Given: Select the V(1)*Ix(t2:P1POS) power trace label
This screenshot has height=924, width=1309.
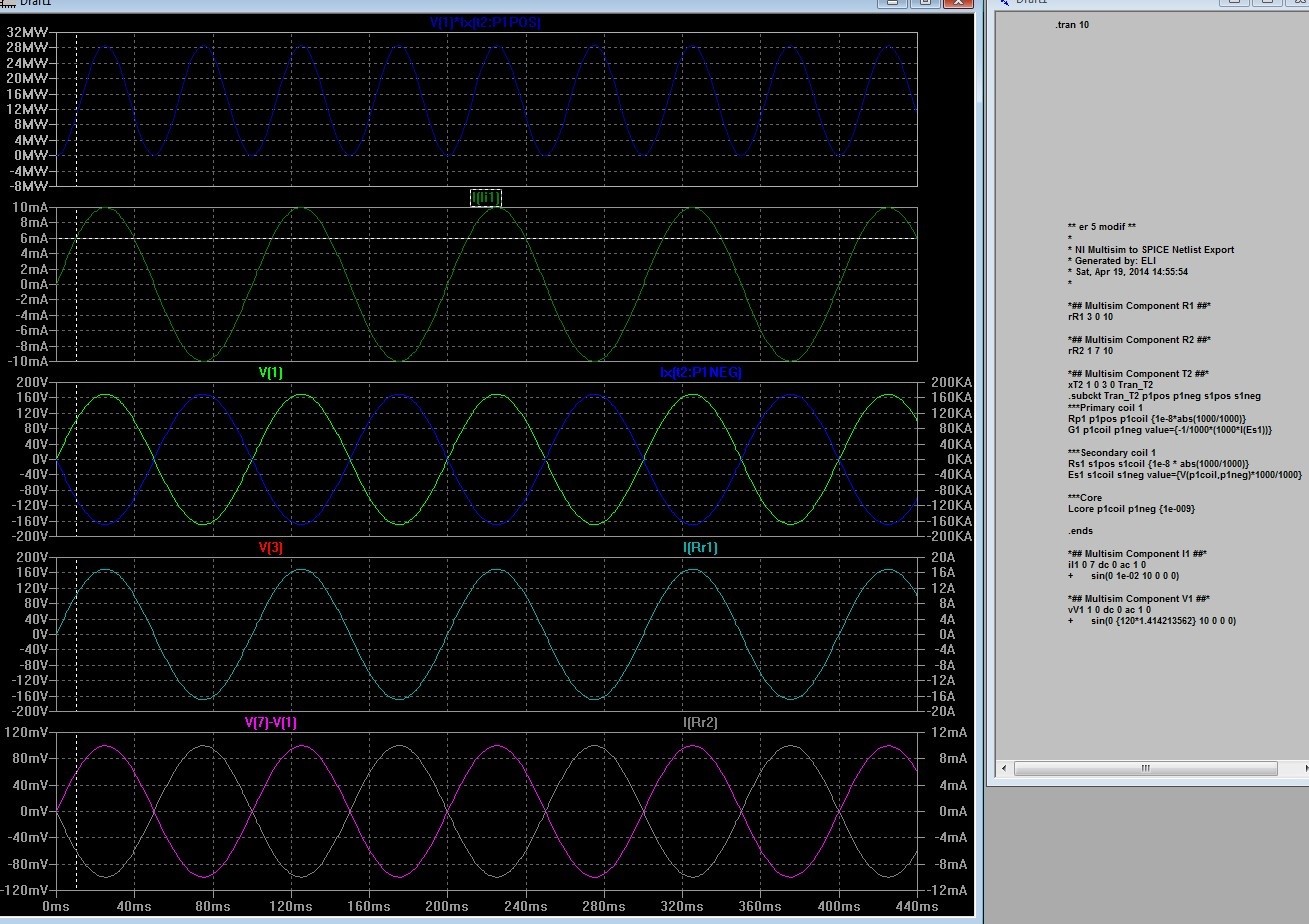Looking at the screenshot, I should pos(485,22).
